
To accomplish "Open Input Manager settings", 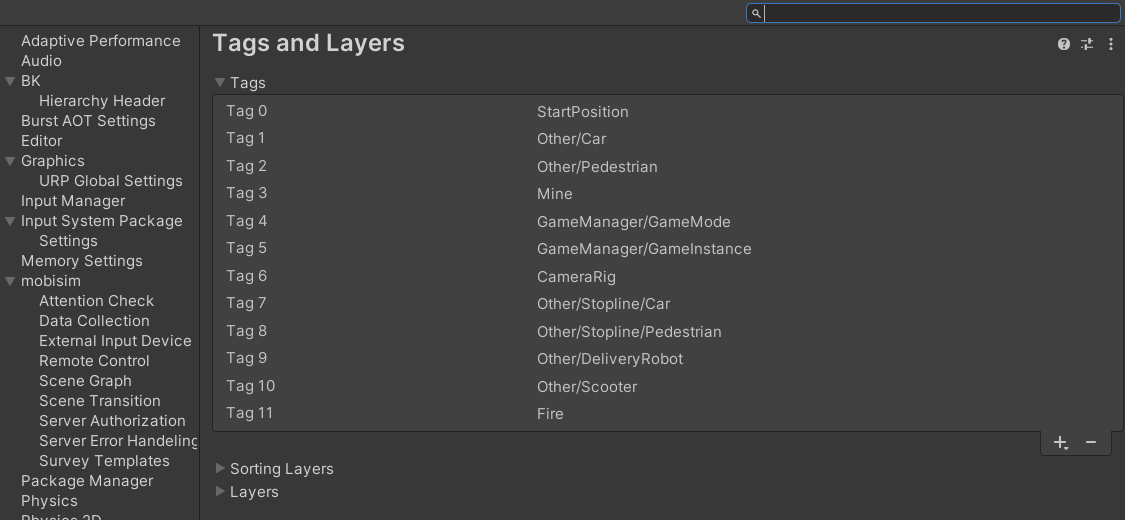I will click(72, 201).
